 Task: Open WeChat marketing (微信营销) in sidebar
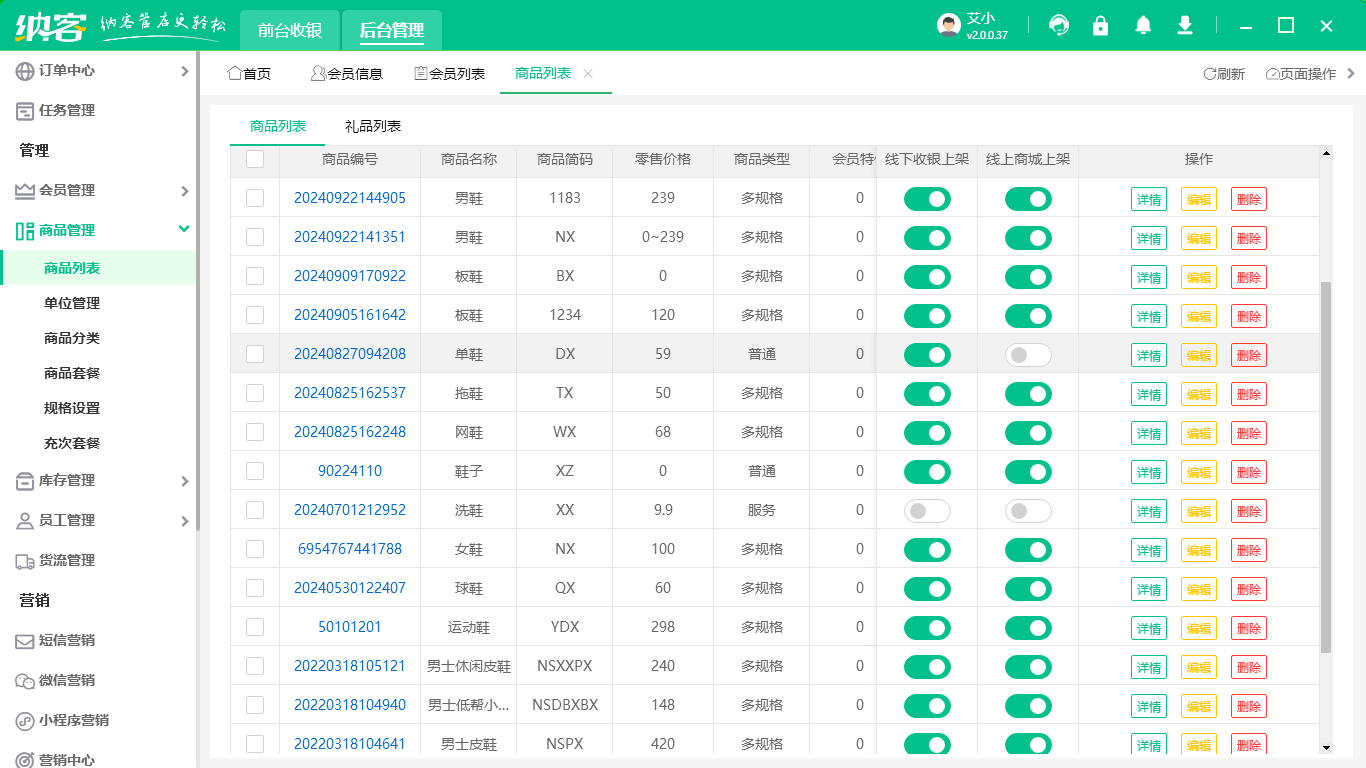(67, 680)
